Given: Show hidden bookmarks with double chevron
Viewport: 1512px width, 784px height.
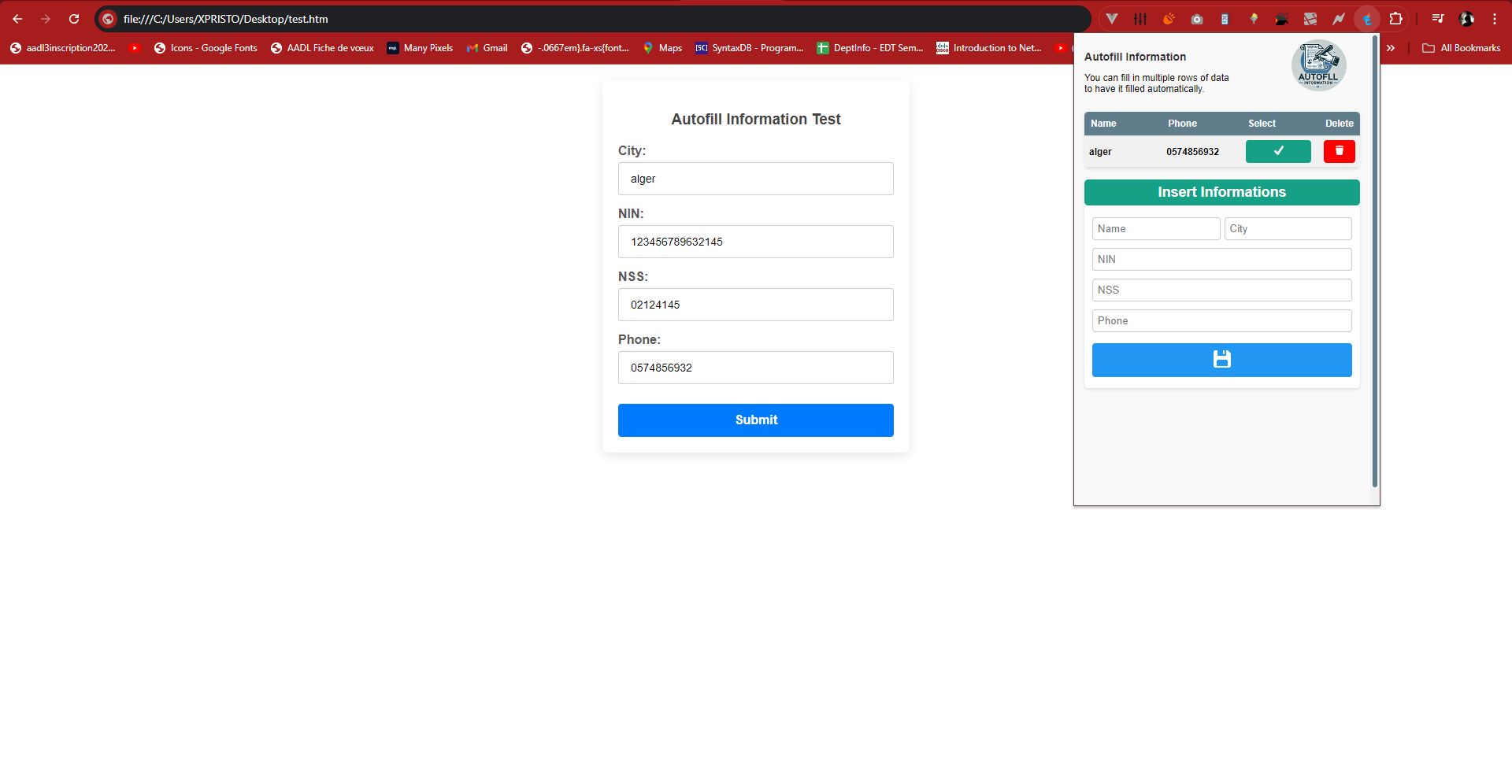Looking at the screenshot, I should [1391, 48].
